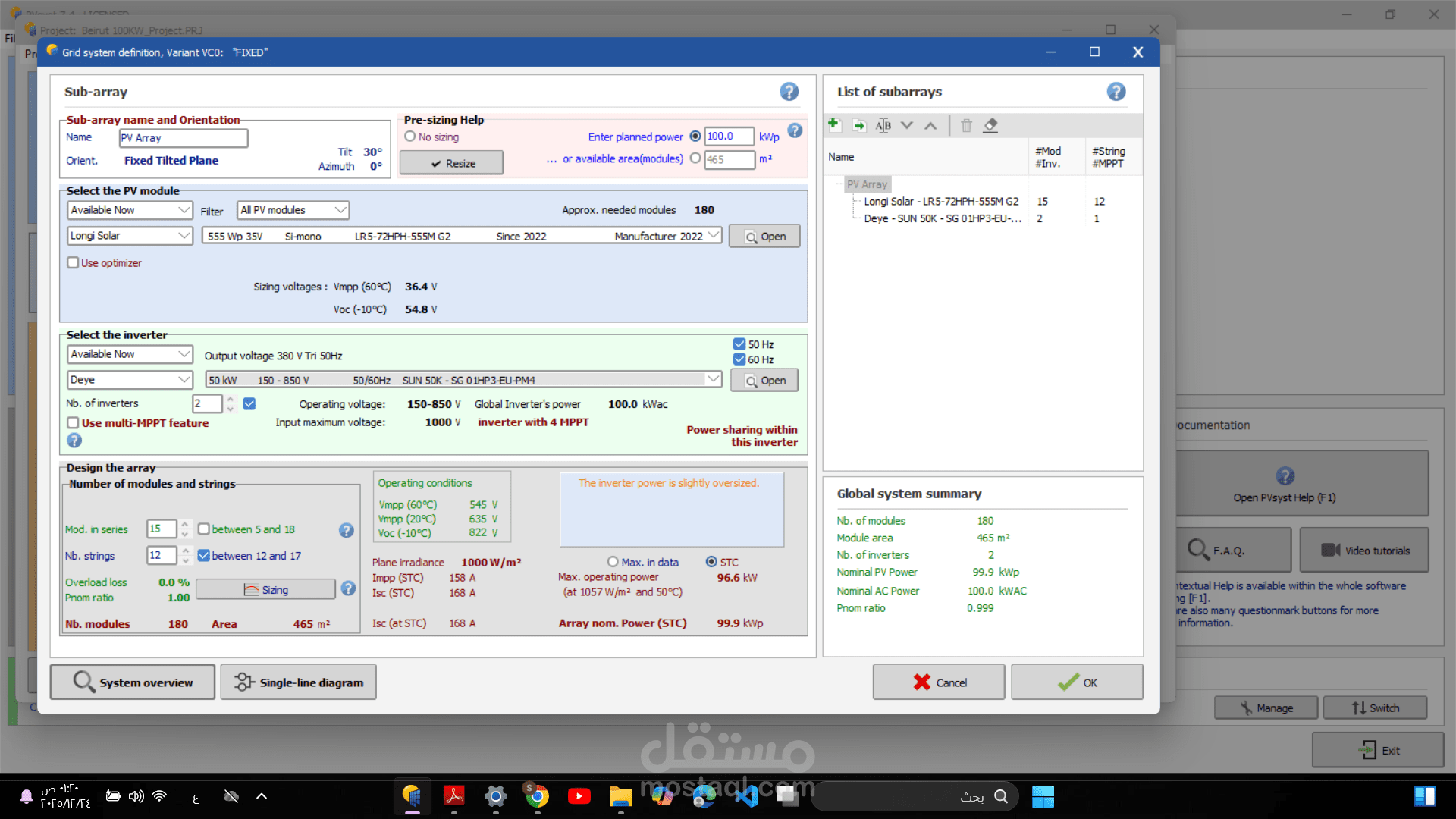Open help next to Mod. in series
The image size is (1456, 819).
coord(347,530)
